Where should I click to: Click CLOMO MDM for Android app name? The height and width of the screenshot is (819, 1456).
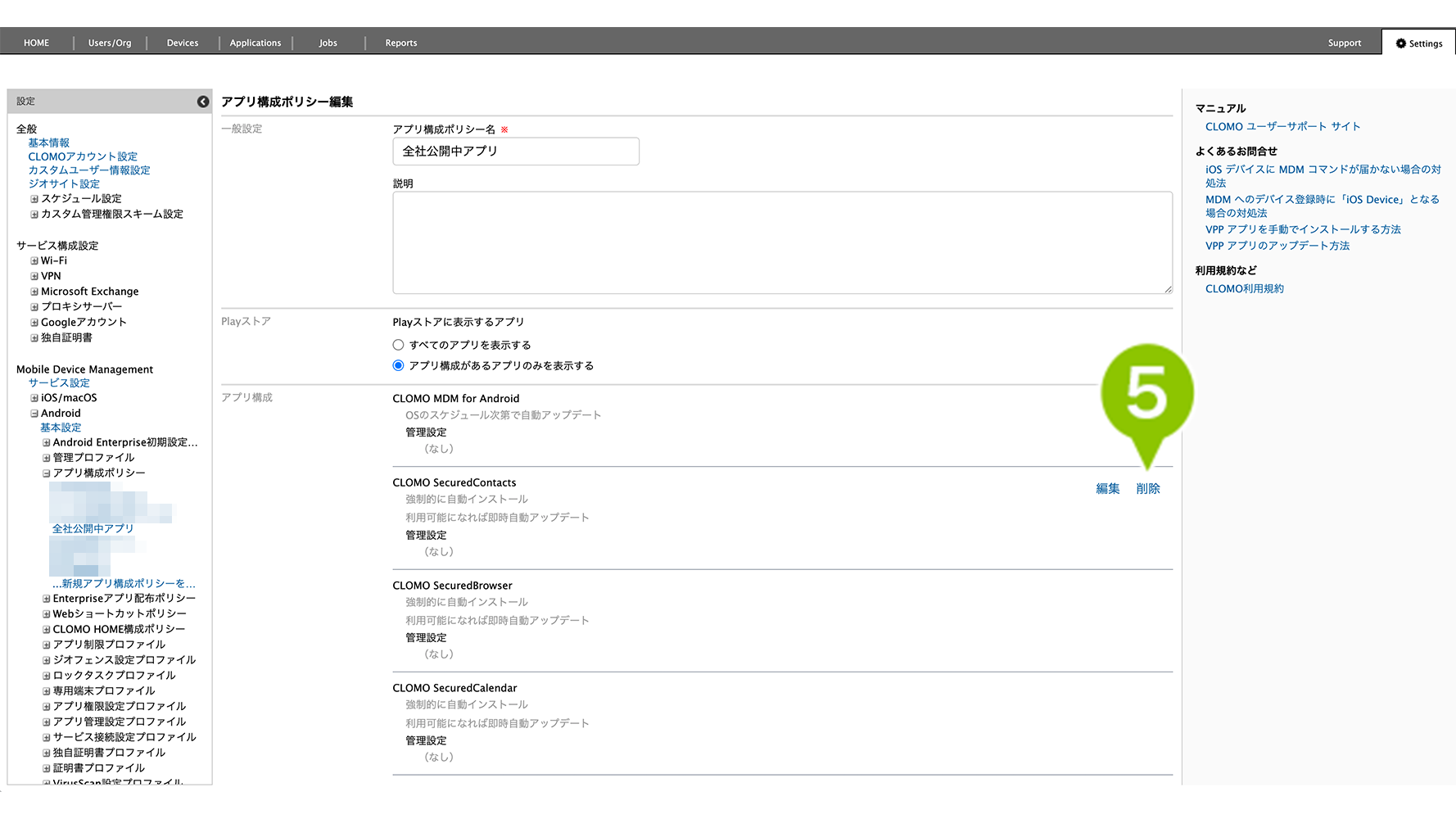(x=455, y=399)
